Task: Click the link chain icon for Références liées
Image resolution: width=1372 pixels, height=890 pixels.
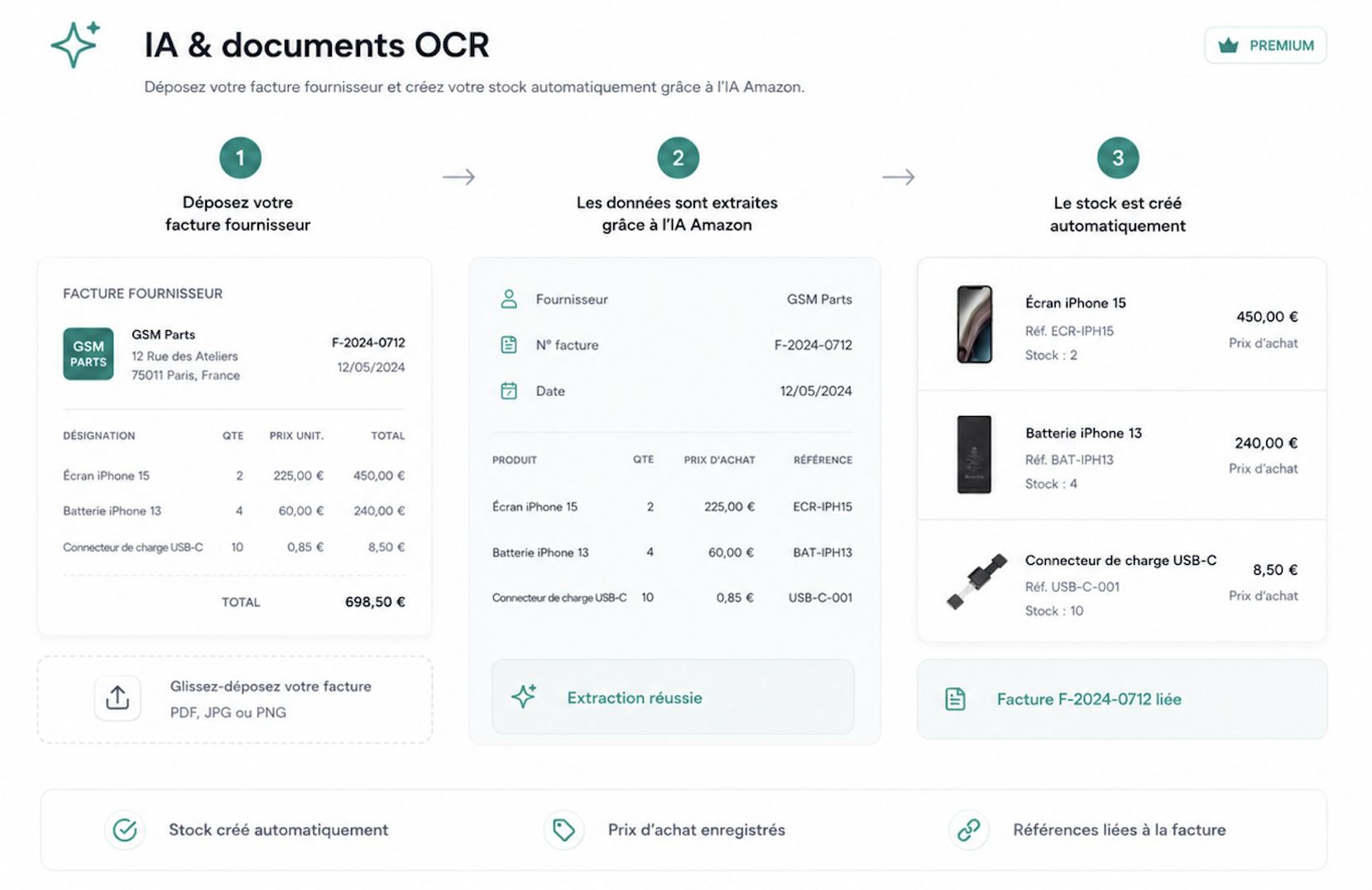Action: pos(969,830)
